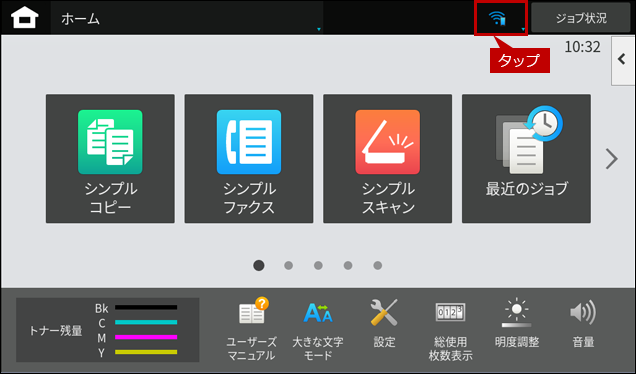This screenshot has width=636, height=374.
Task: Go to next home page with right chevron
Action: tap(611, 159)
